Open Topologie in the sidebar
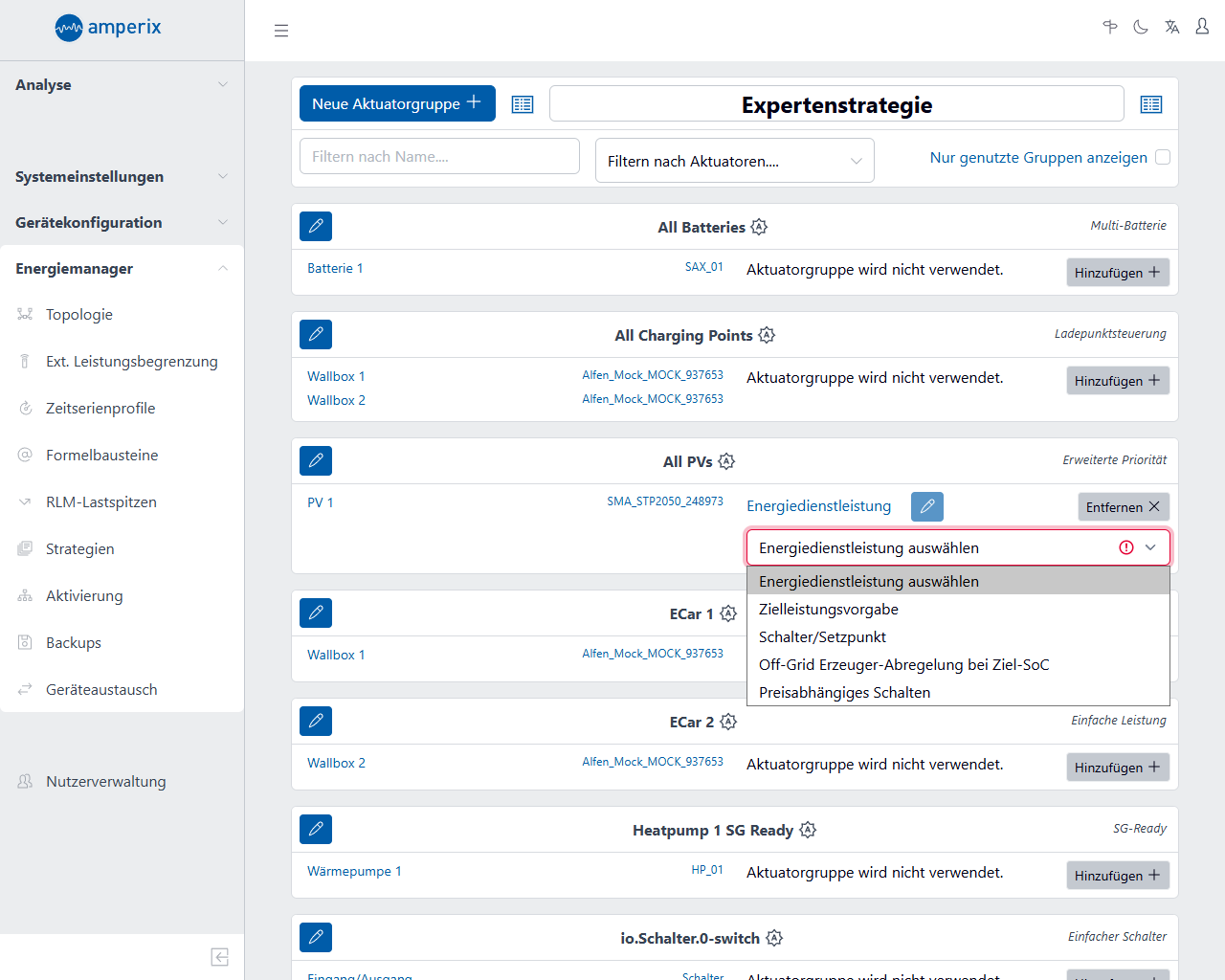The height and width of the screenshot is (980, 1225). 79,314
